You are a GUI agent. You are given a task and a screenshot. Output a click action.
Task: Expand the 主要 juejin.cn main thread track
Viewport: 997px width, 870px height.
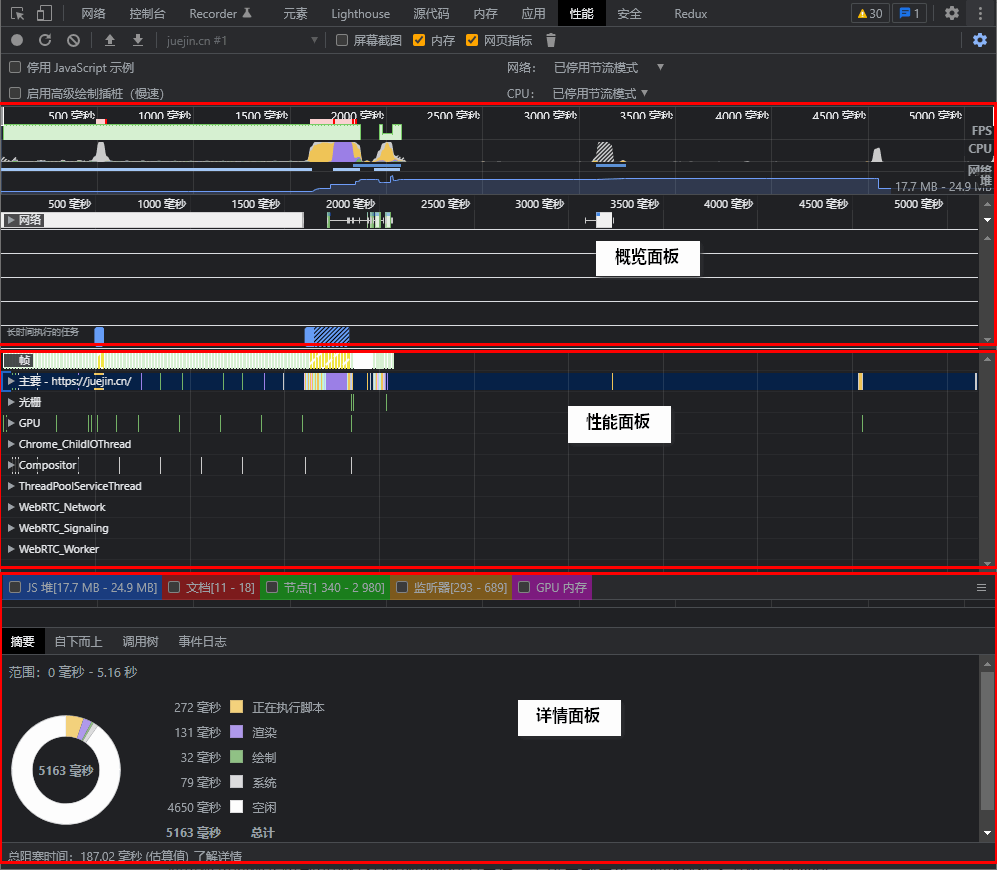click(11, 381)
